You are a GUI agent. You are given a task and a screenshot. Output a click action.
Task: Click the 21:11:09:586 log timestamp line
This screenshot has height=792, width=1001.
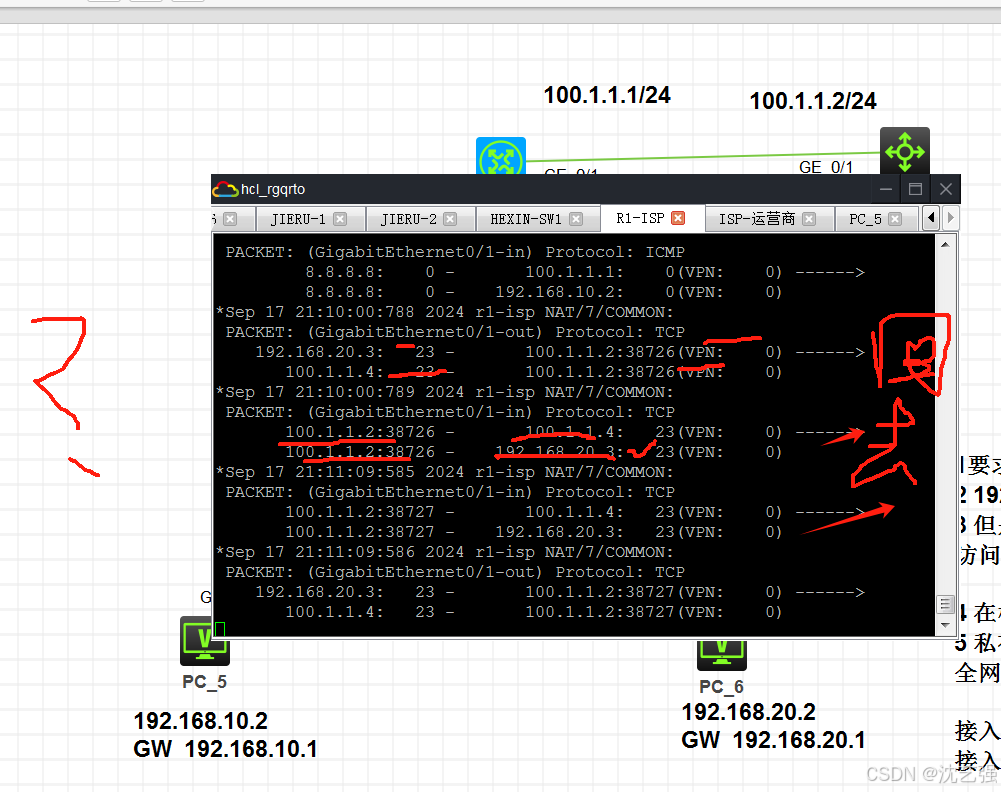445,552
